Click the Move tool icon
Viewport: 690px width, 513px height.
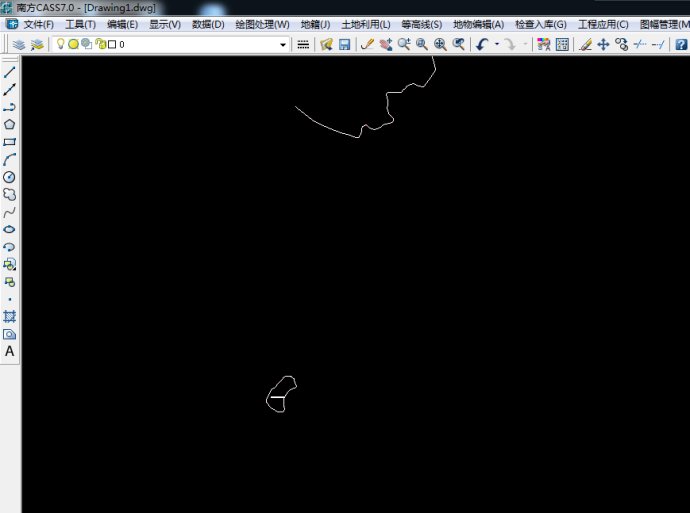tap(603, 44)
